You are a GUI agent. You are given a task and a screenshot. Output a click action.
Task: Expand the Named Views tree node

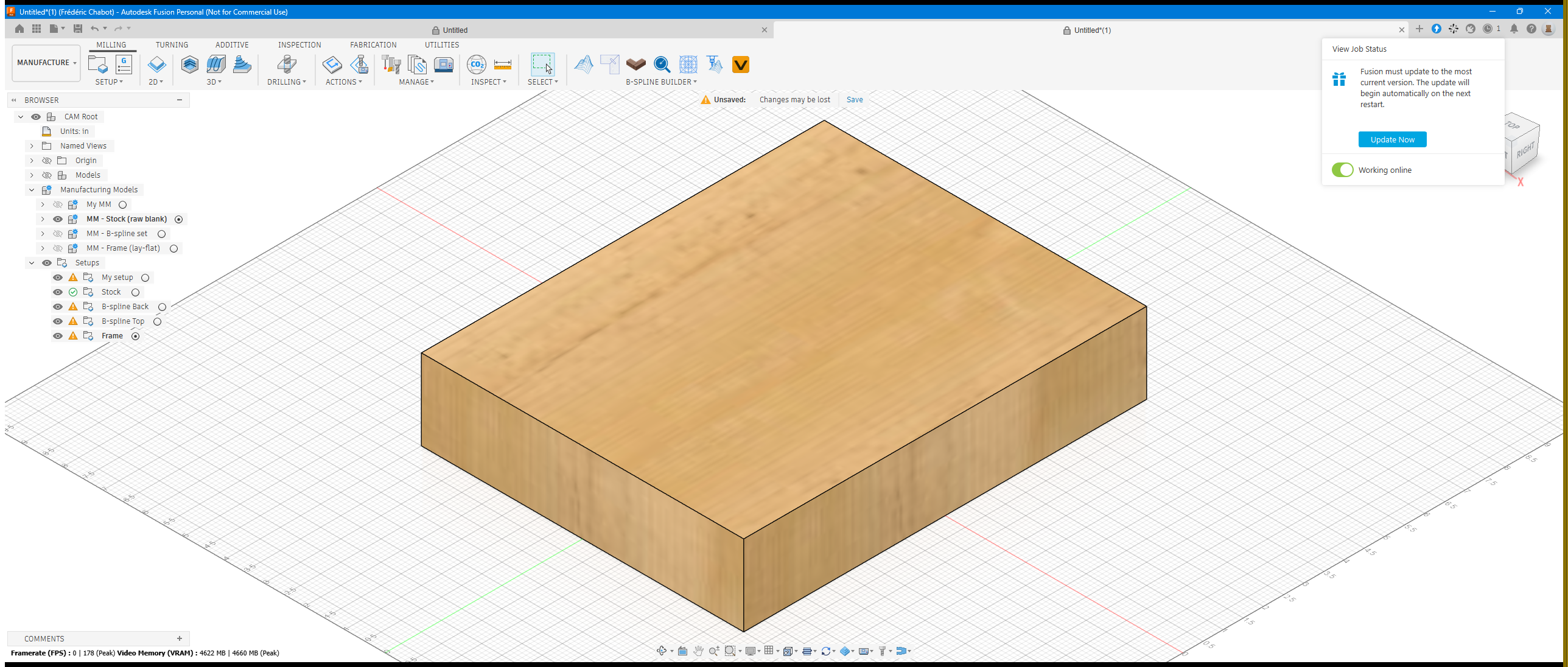pos(32,146)
